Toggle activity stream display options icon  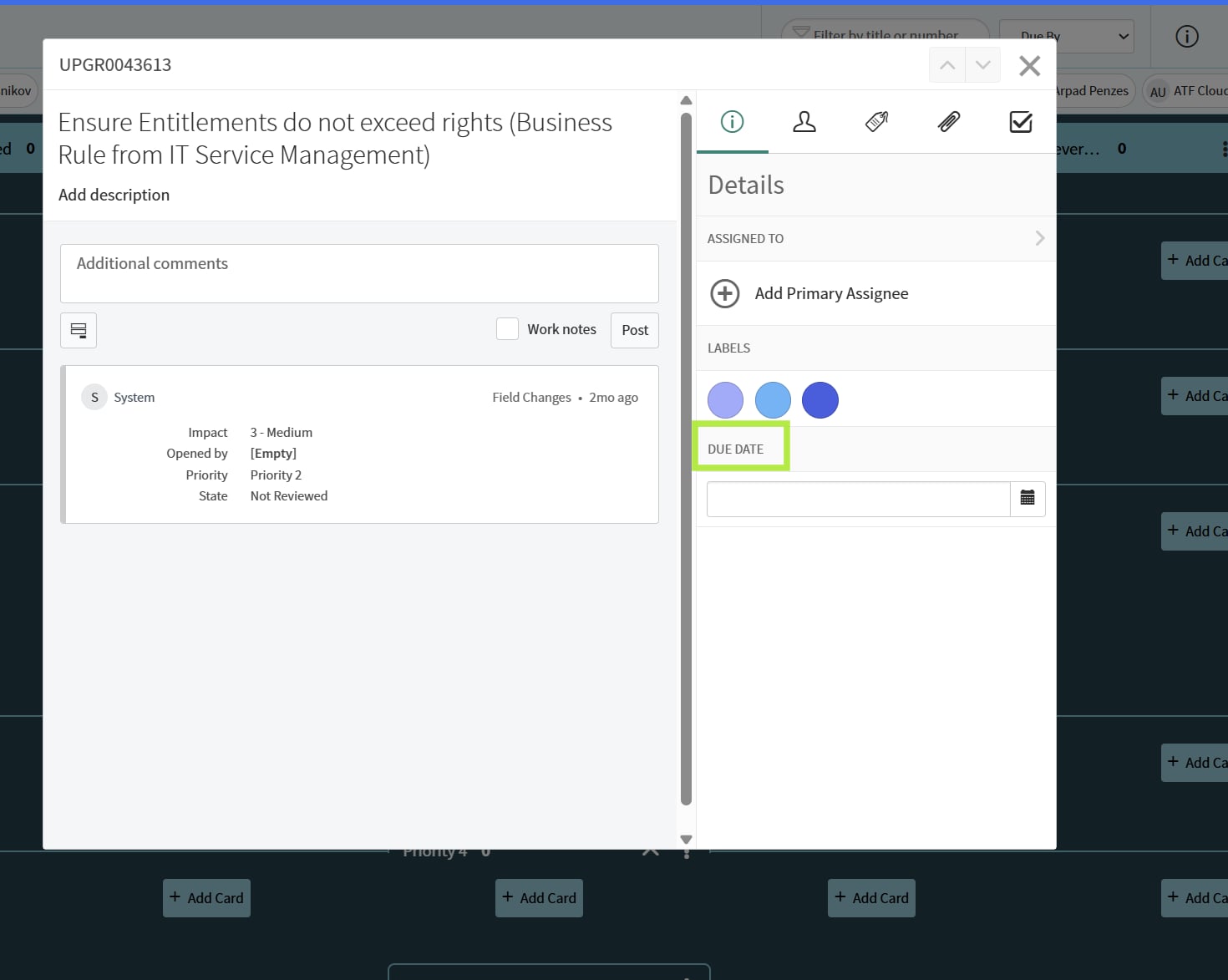click(79, 330)
